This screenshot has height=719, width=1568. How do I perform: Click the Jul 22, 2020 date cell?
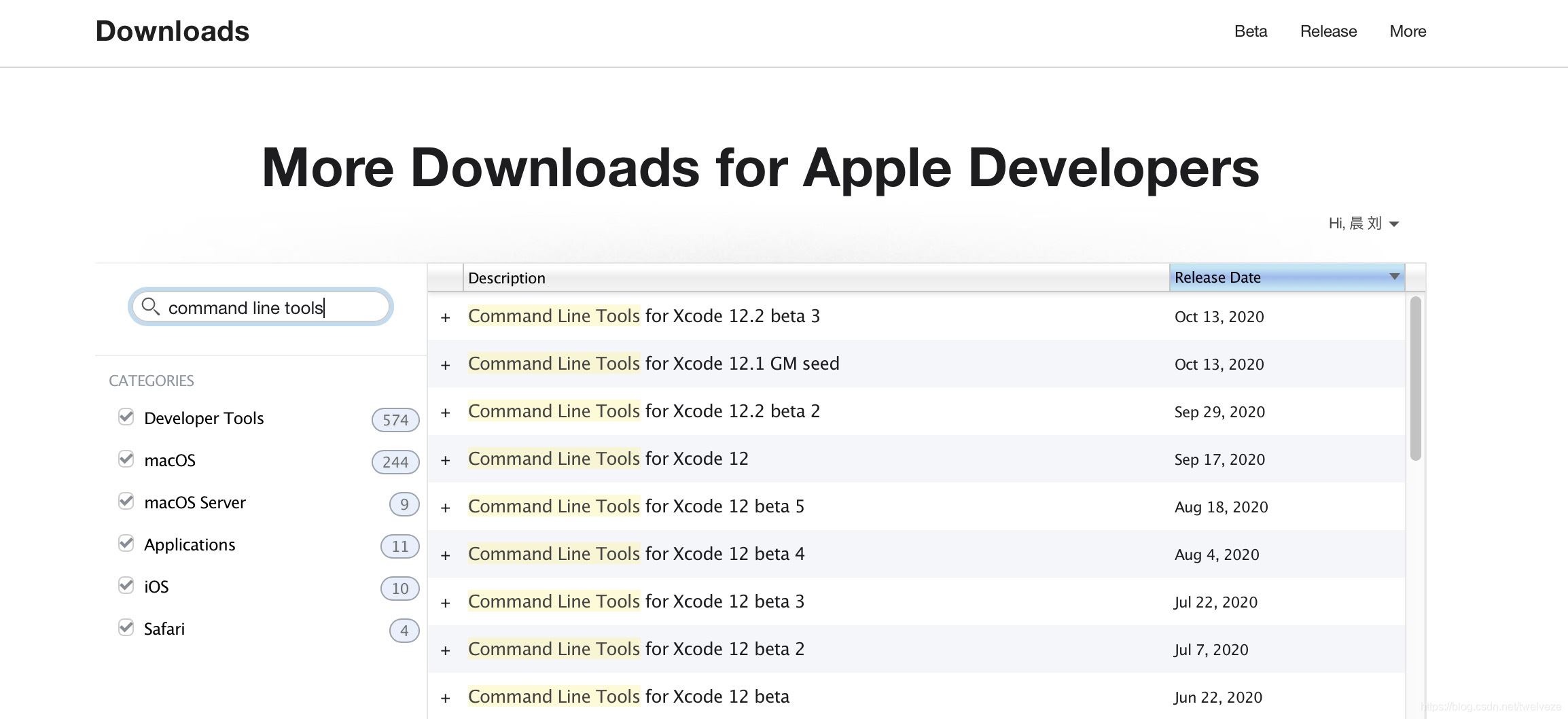[1215, 602]
